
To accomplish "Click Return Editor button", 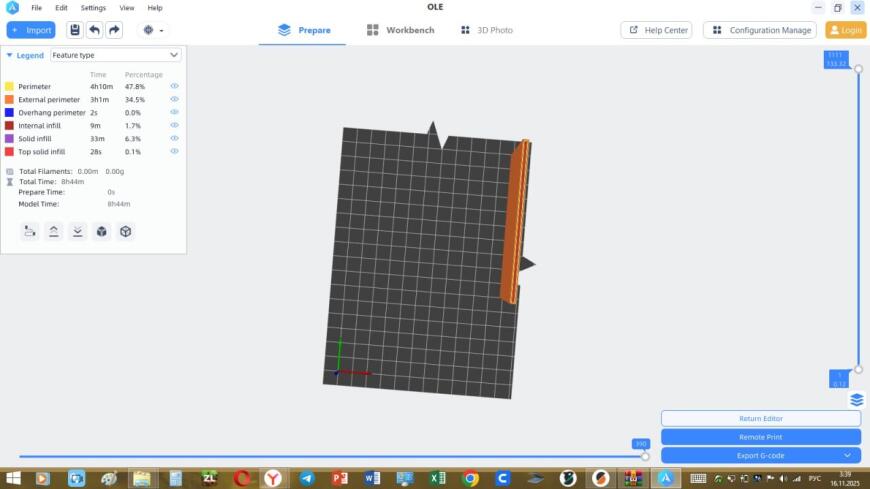I will pyautogui.click(x=761, y=419).
